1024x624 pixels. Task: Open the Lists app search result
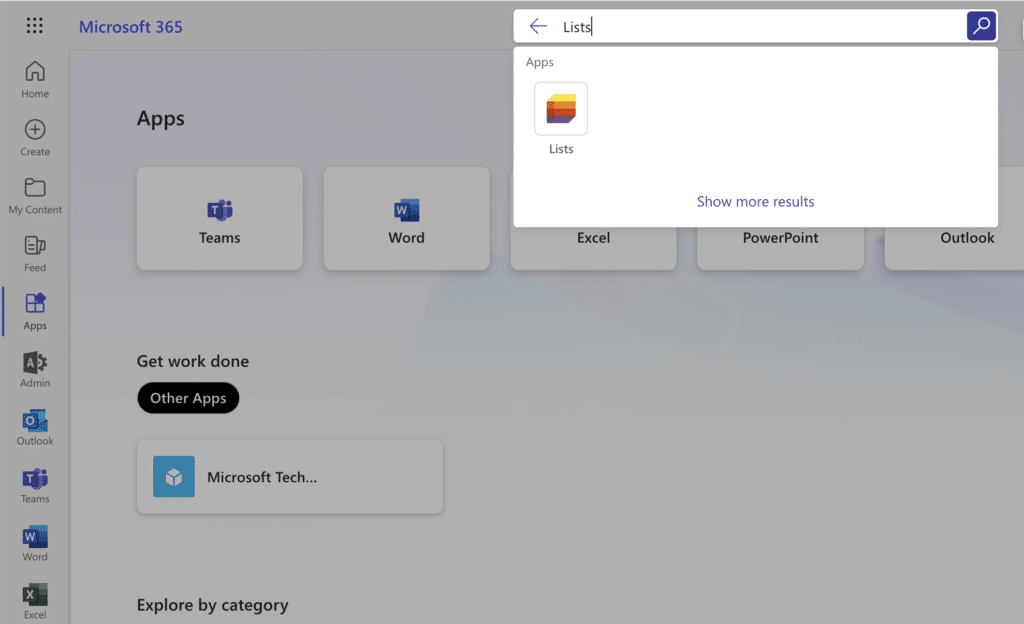(x=561, y=118)
